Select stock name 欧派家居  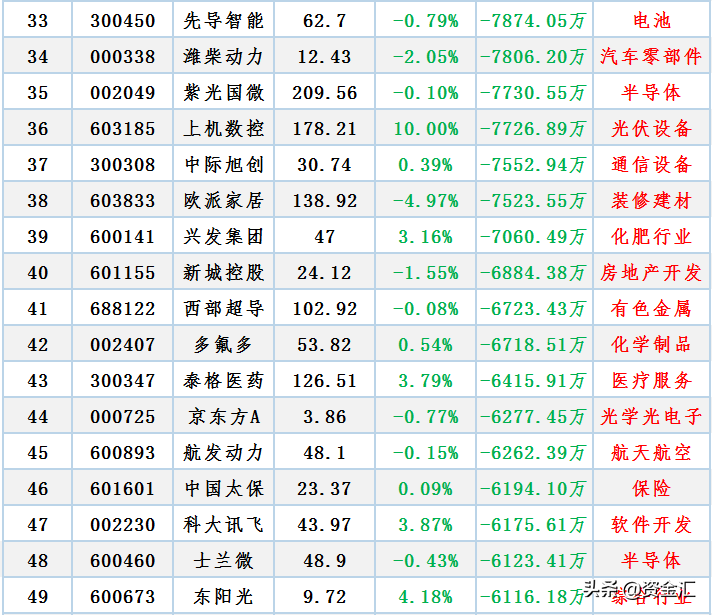(x=223, y=201)
